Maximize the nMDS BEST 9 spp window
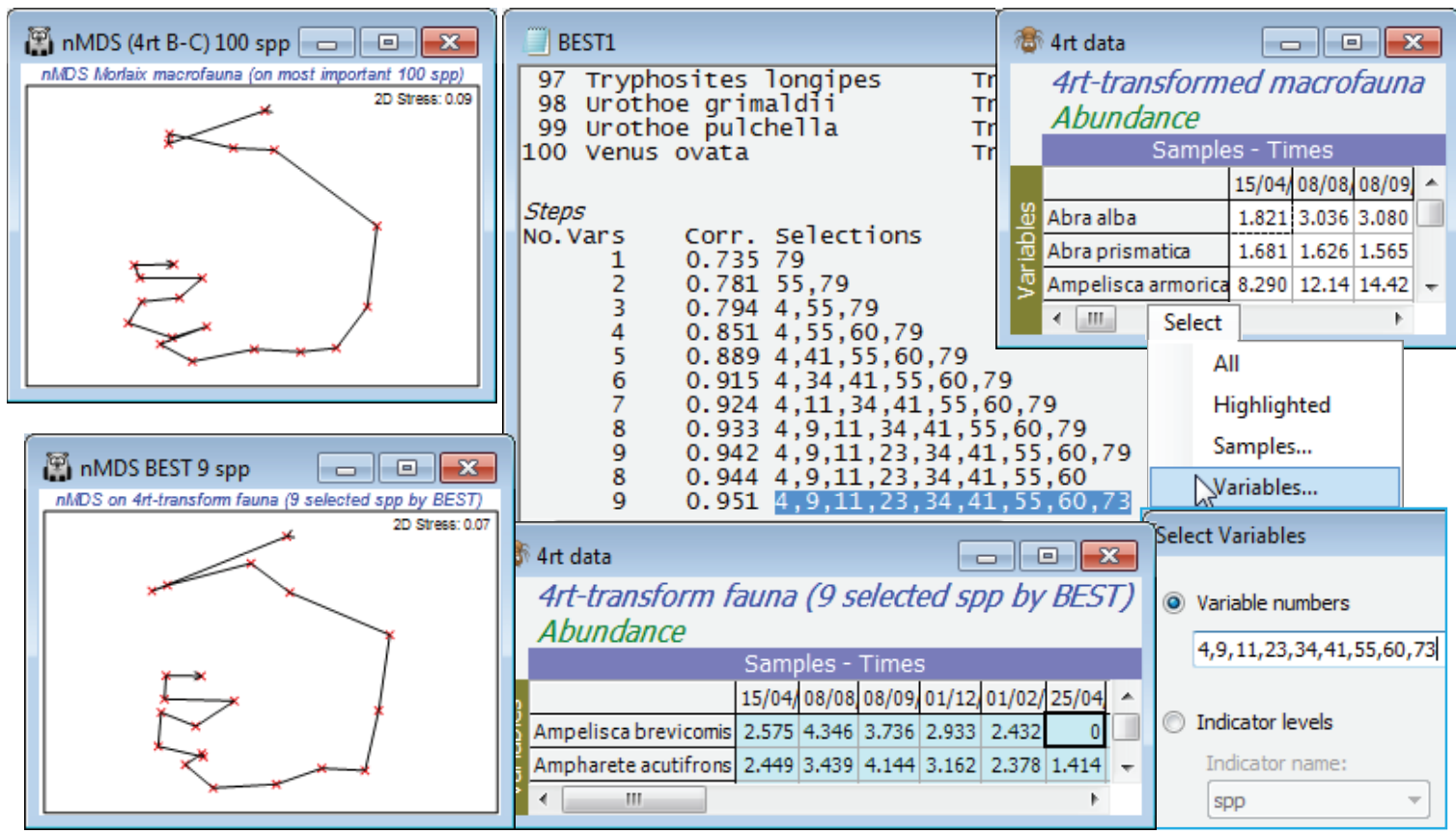This screenshot has height=834, width=1456. [x=406, y=468]
